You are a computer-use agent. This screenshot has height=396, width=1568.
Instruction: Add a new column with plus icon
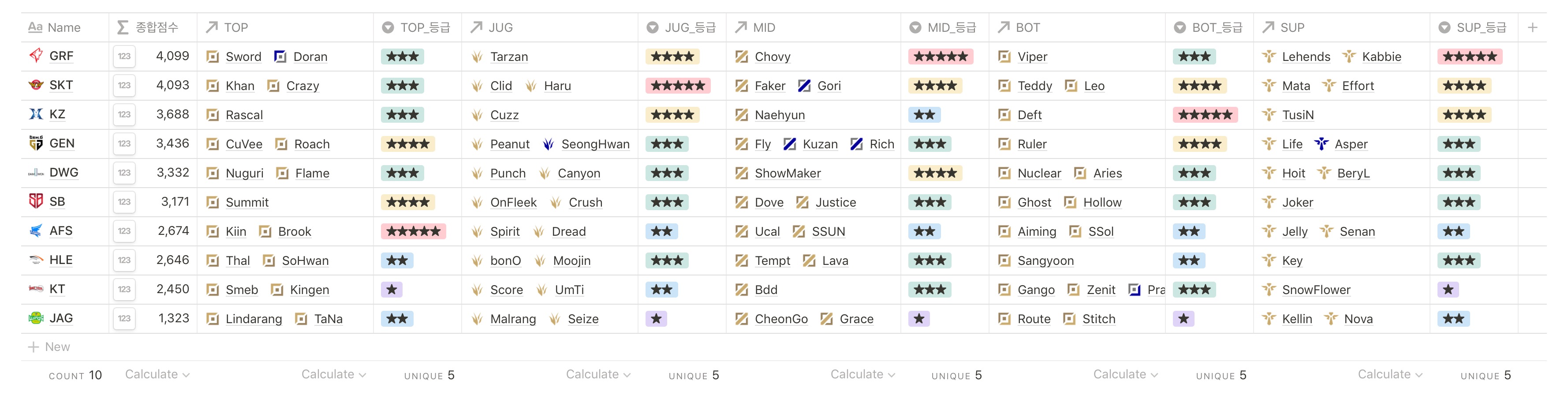click(x=1533, y=27)
